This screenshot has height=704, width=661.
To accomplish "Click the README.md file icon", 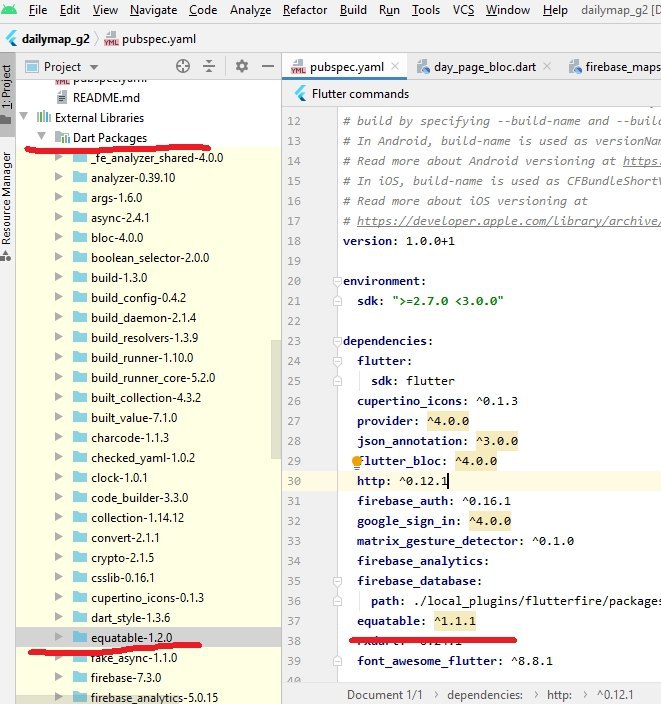I will pos(62,97).
